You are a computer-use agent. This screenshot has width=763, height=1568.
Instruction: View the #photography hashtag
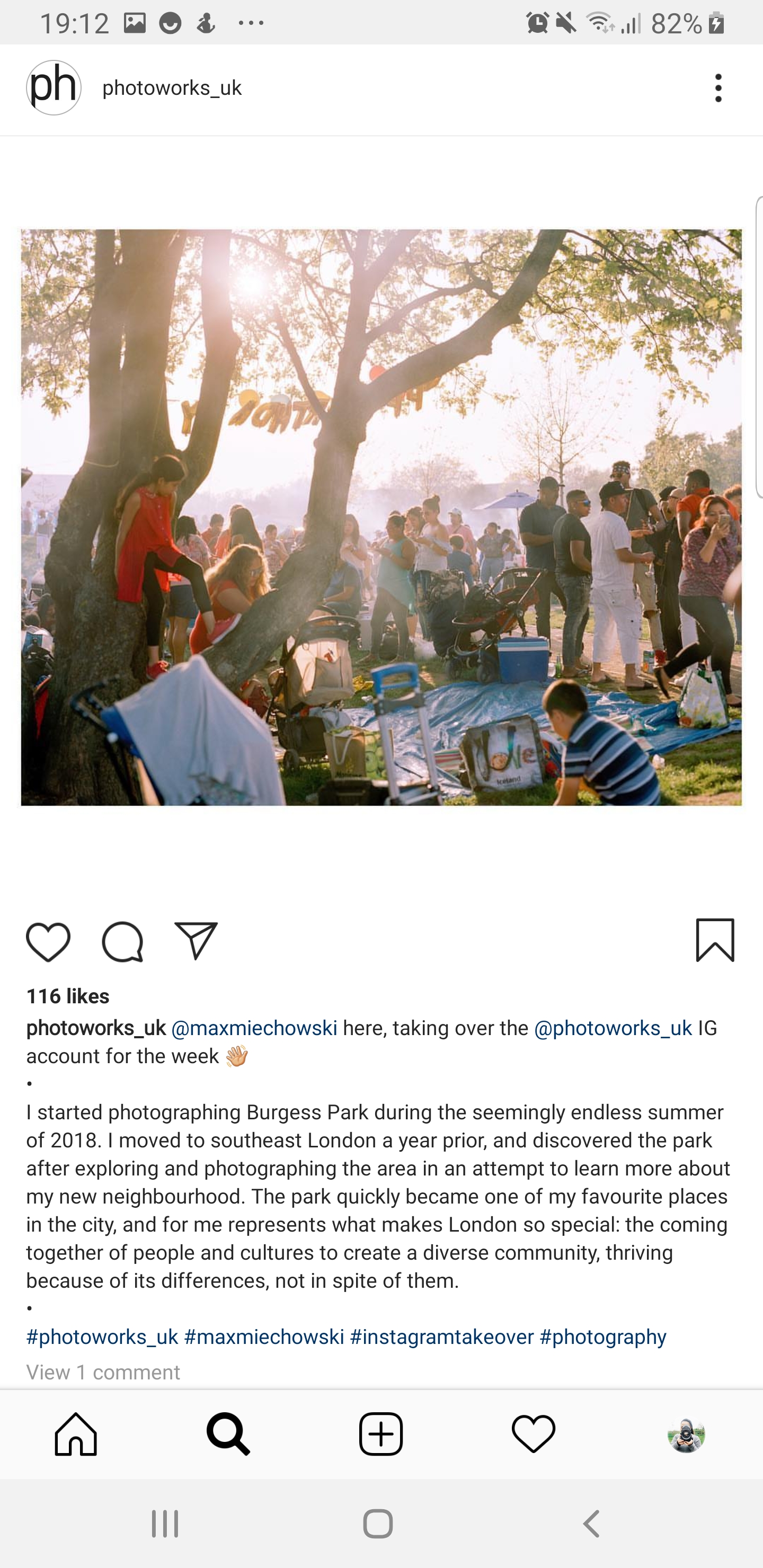tap(603, 1337)
